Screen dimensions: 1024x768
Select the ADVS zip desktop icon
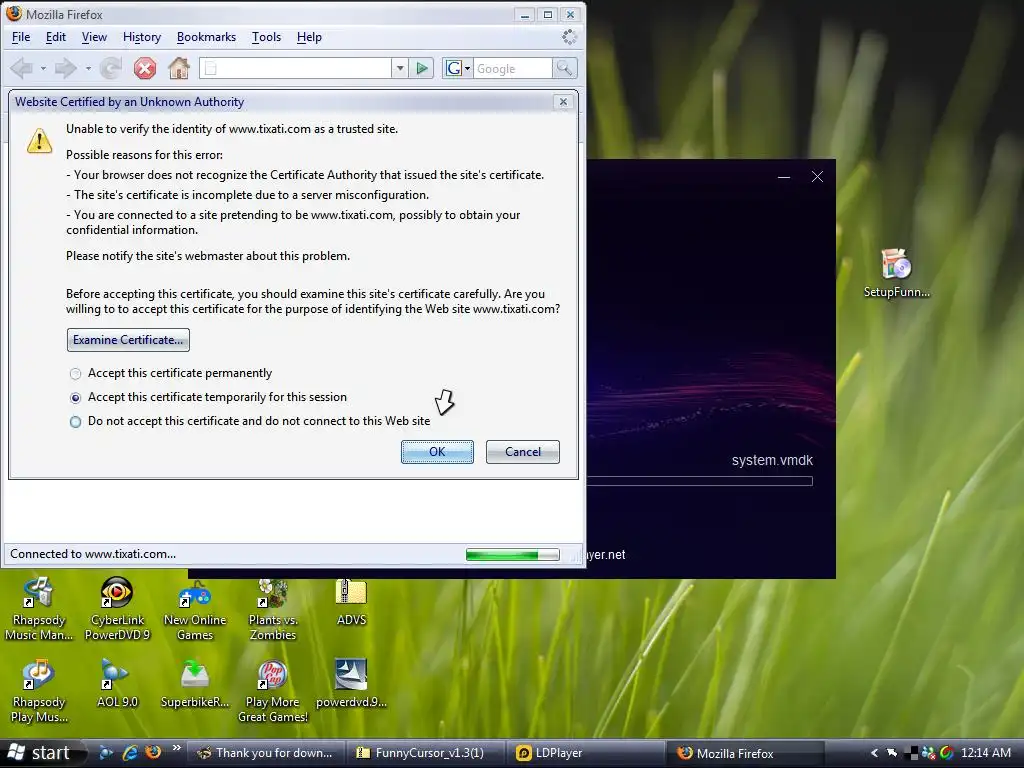click(x=351, y=601)
